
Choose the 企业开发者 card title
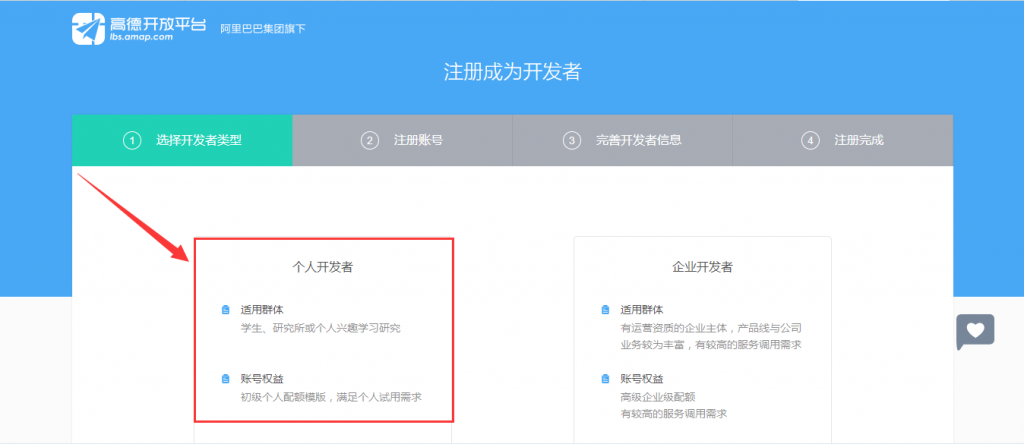(702, 268)
